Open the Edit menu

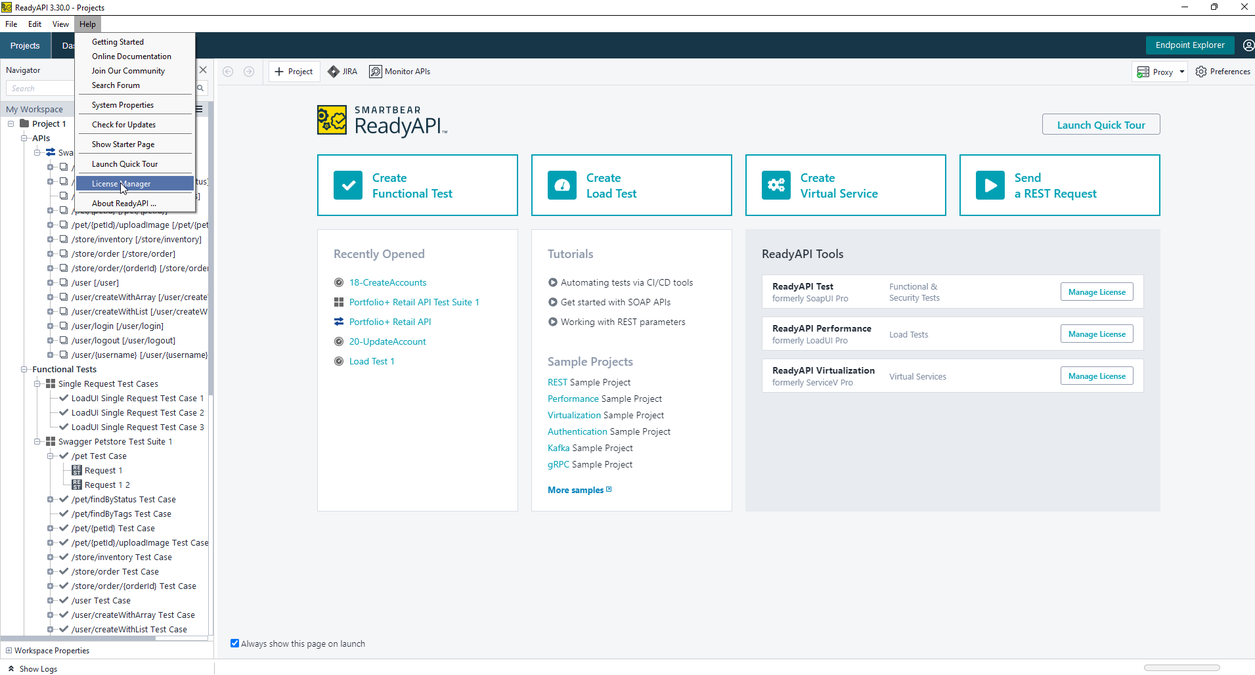point(34,24)
